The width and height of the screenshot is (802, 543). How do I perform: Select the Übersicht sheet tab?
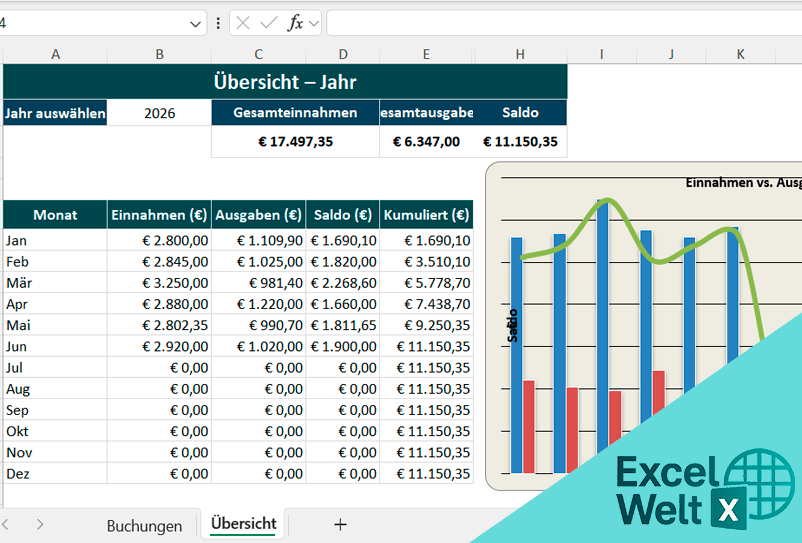click(243, 524)
